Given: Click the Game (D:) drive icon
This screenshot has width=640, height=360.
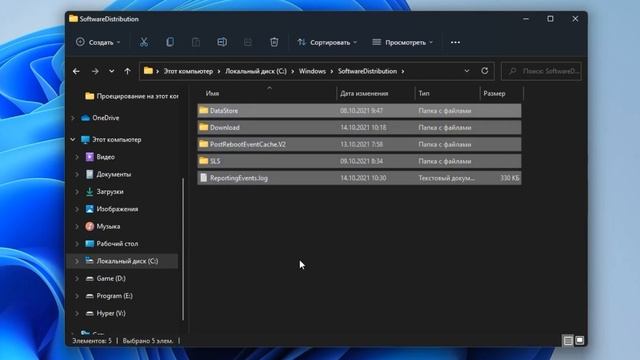Looking at the screenshot, I should [x=89, y=278].
